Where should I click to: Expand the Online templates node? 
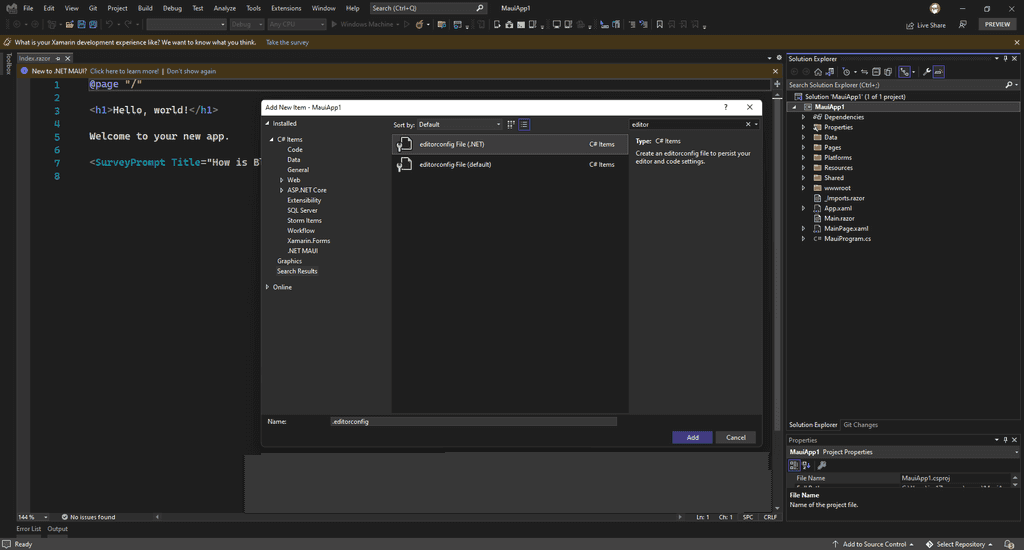[267, 287]
